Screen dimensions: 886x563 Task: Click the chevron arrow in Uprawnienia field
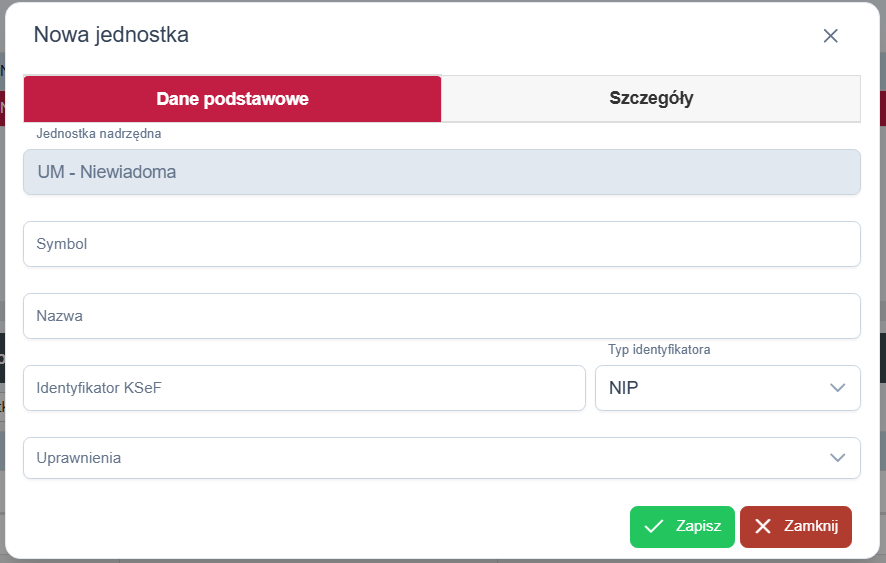click(838, 458)
